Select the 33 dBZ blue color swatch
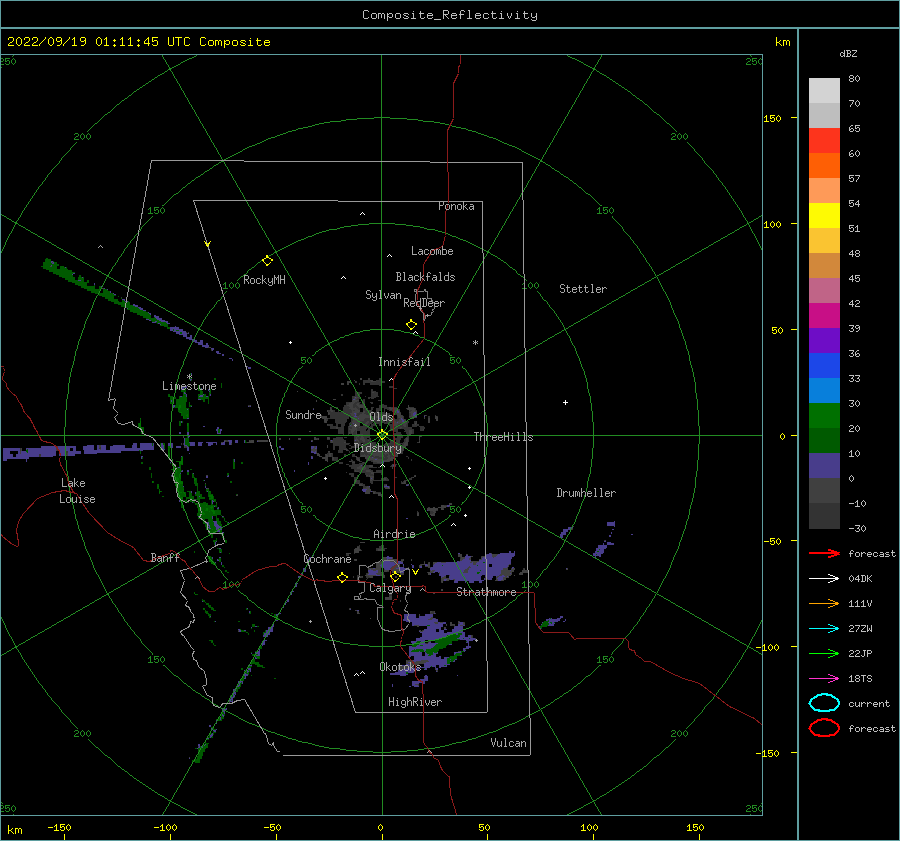The image size is (900, 841). [824, 365]
